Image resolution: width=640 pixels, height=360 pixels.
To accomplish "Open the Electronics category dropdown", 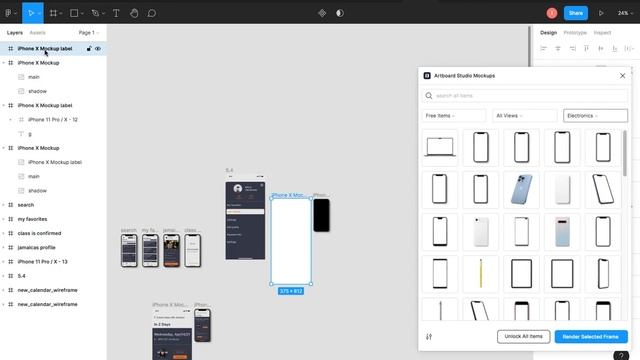I will click(x=596, y=116).
